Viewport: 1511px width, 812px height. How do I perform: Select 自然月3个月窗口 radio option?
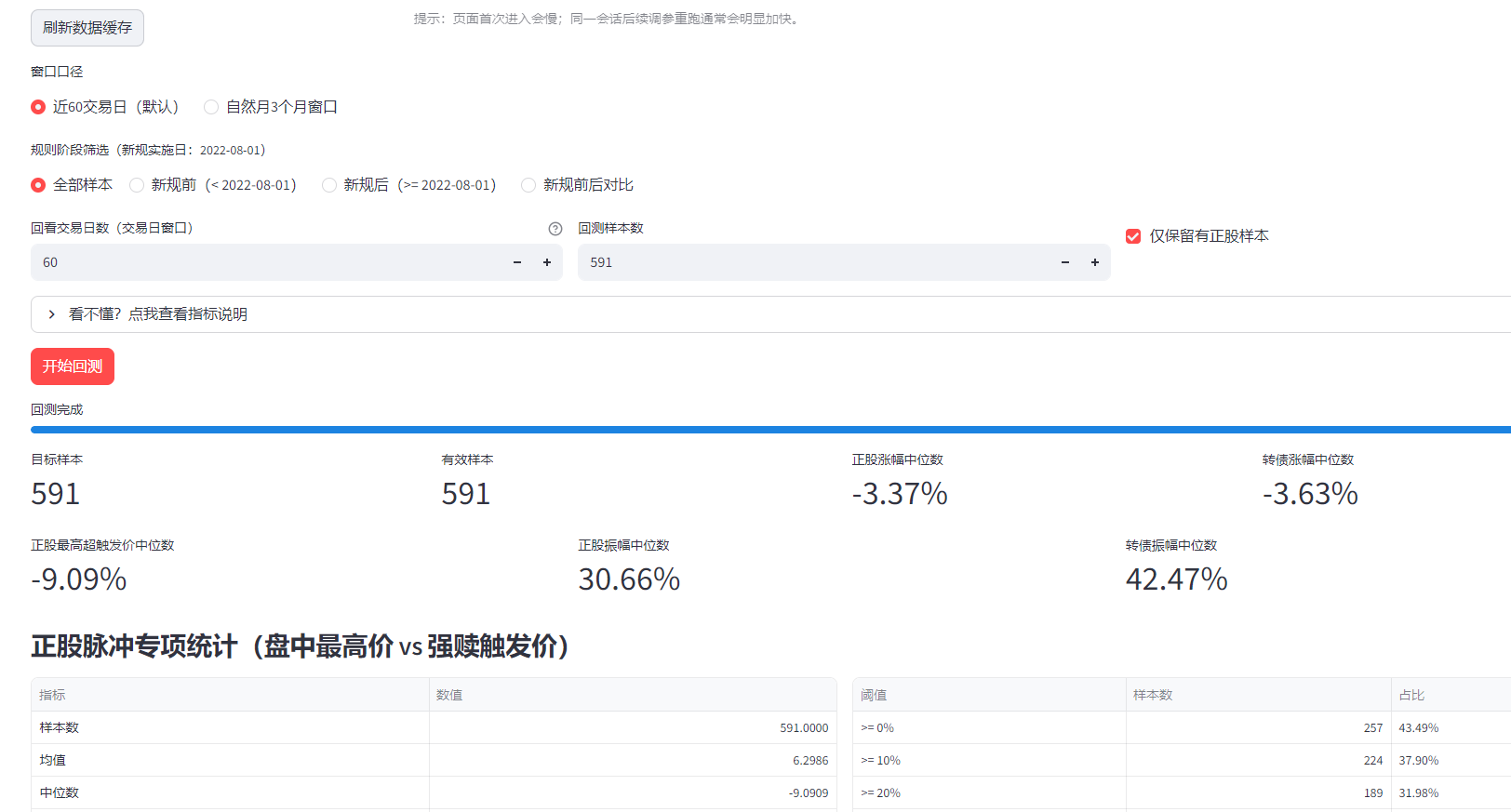211,107
